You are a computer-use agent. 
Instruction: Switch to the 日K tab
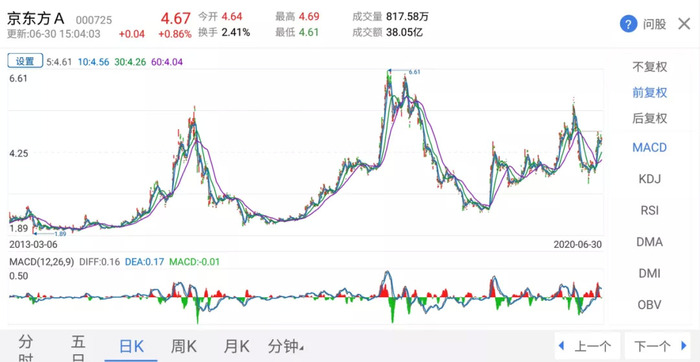pos(131,346)
